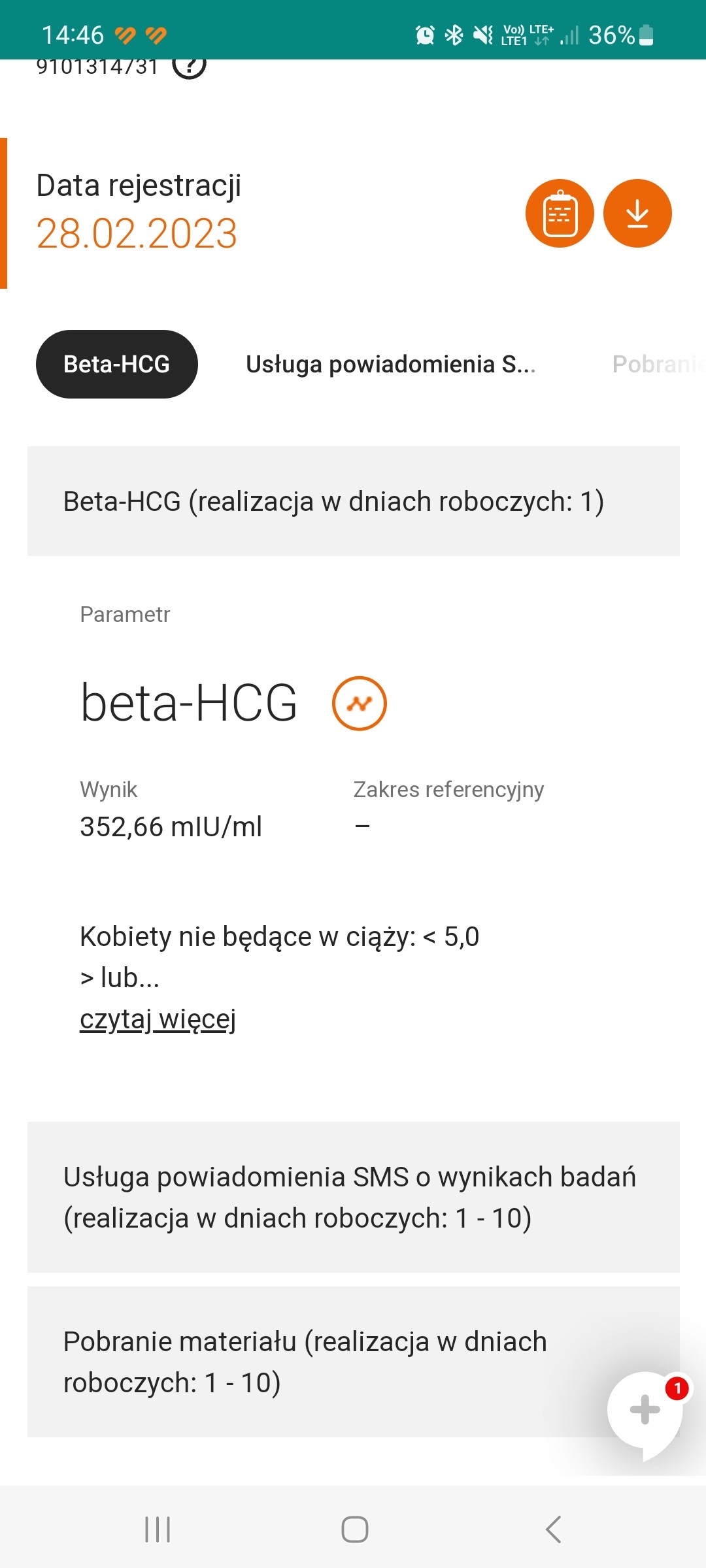The width and height of the screenshot is (706, 1568).
Task: Open the floating plus chat bubble
Action: coord(644,1410)
